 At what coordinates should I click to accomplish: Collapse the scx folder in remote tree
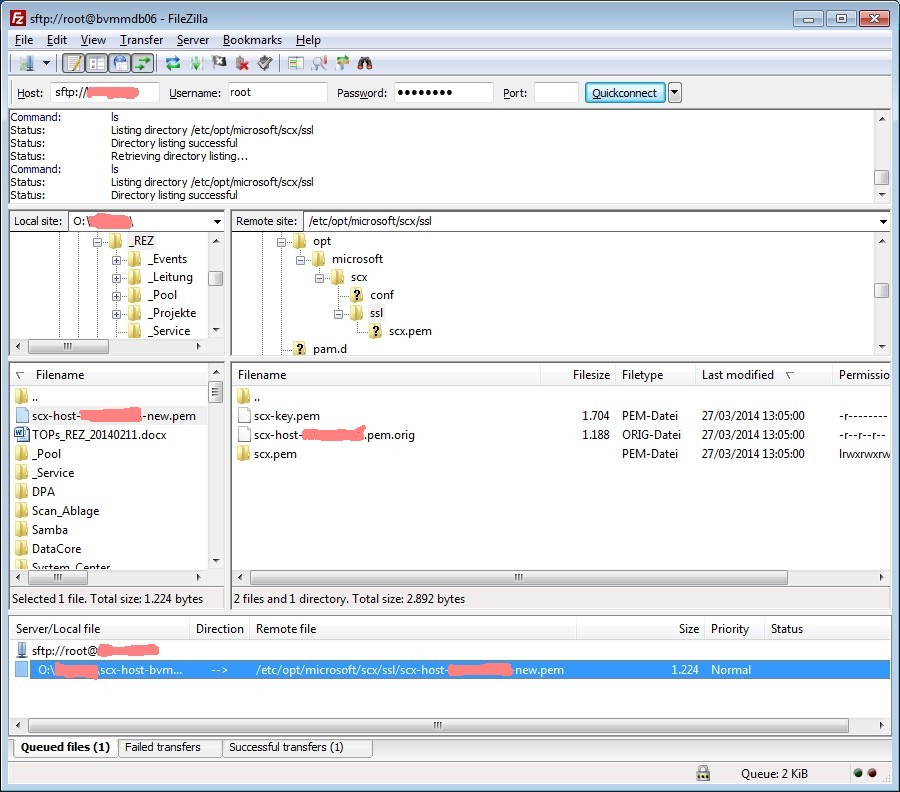pos(319,278)
